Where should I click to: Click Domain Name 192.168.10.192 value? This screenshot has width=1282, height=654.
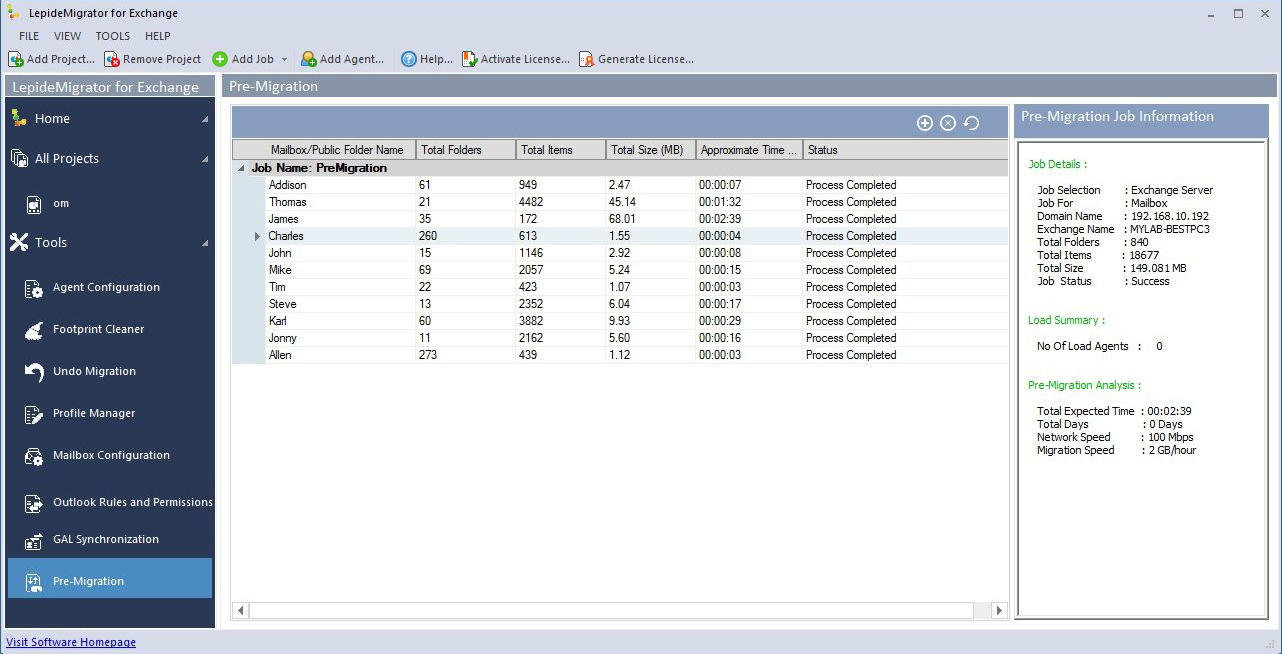[1169, 216]
